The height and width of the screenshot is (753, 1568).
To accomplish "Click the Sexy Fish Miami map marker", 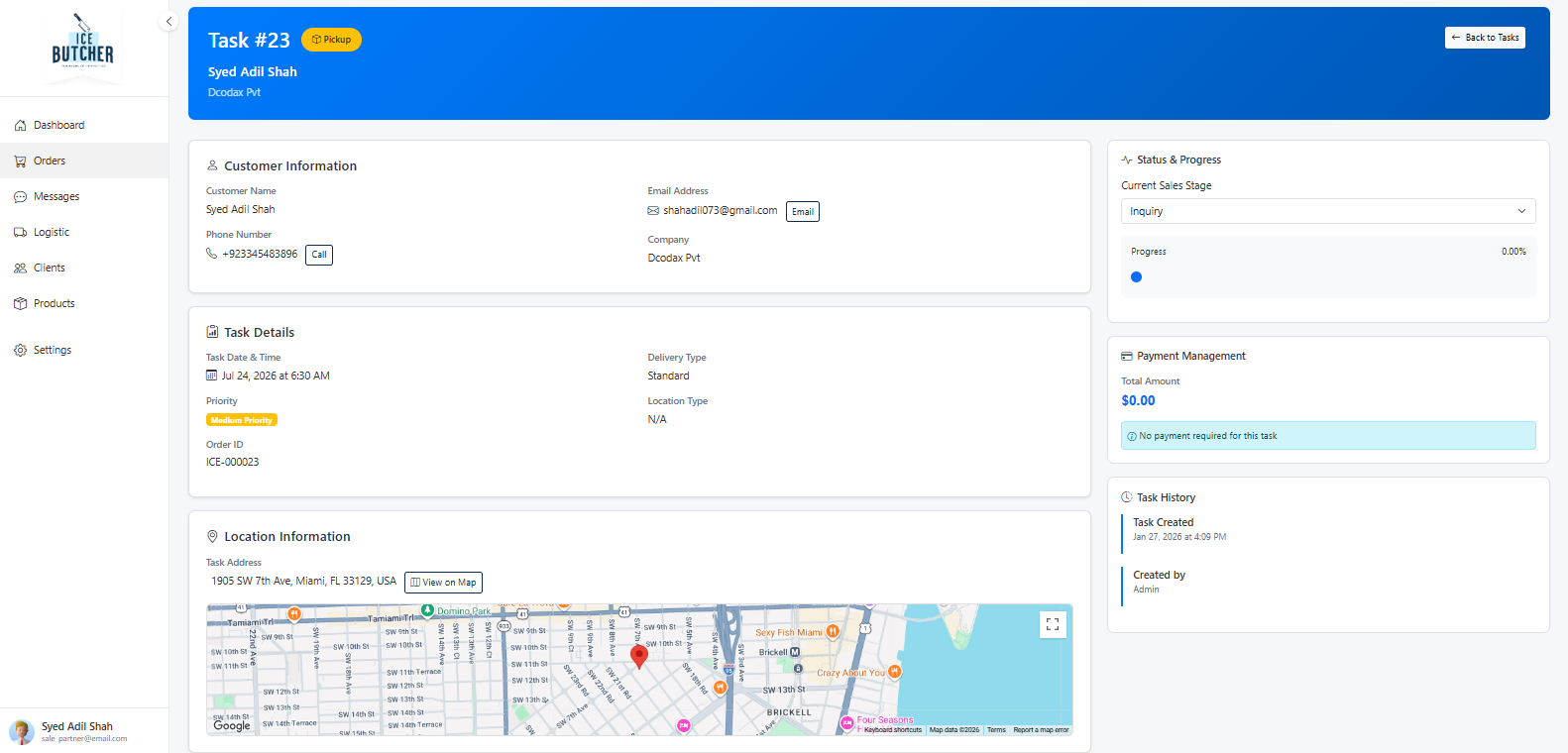I will click(833, 631).
